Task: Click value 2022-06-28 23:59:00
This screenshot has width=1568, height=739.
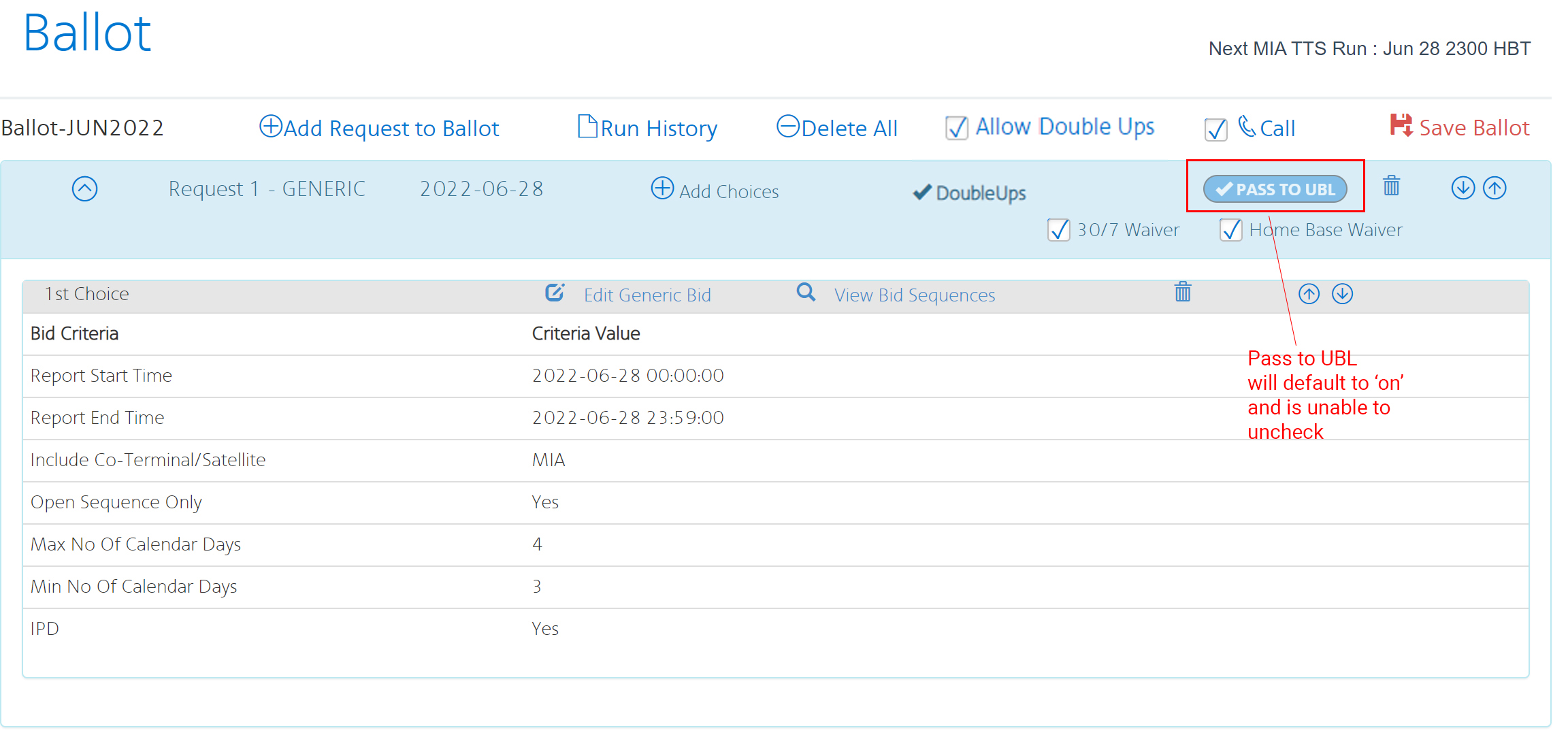Action: point(628,418)
